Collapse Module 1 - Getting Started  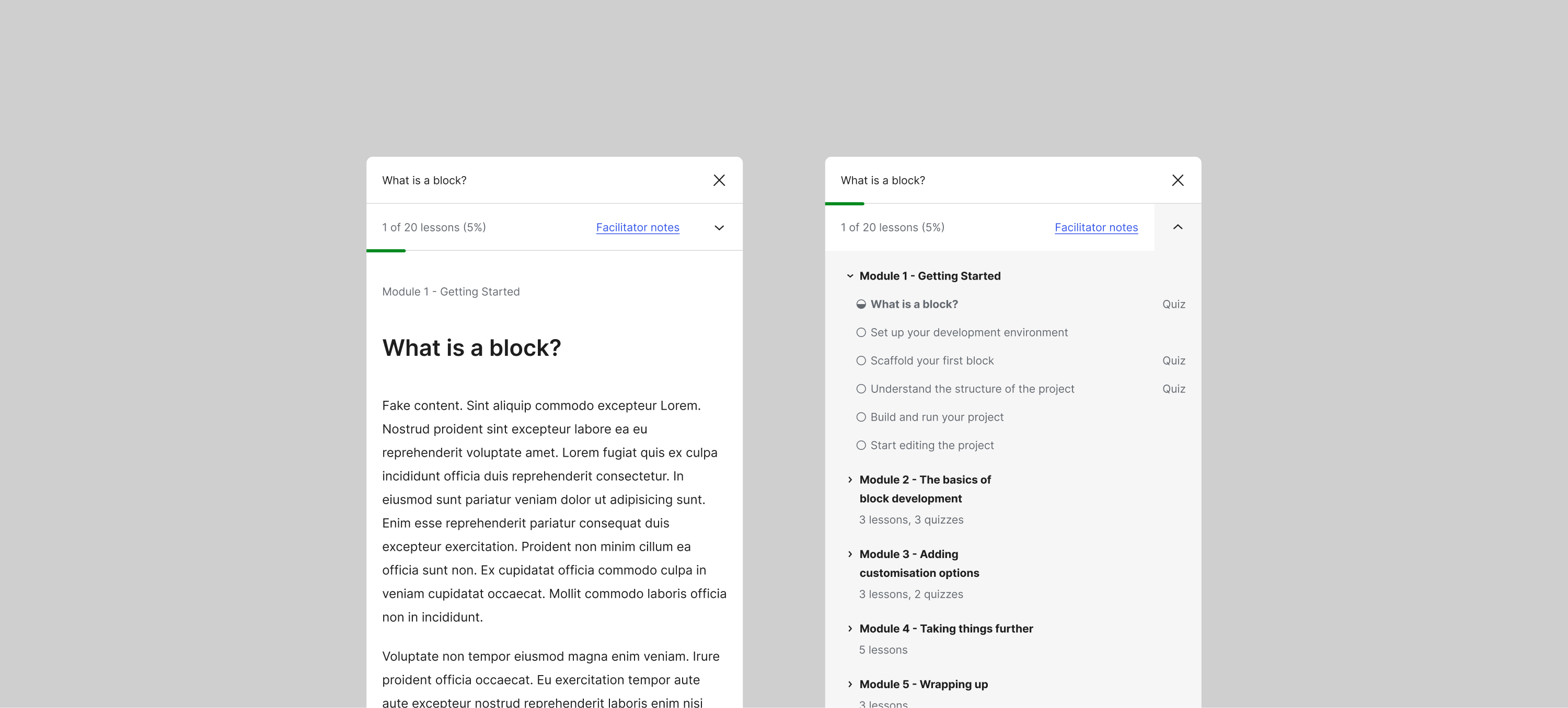click(x=850, y=276)
